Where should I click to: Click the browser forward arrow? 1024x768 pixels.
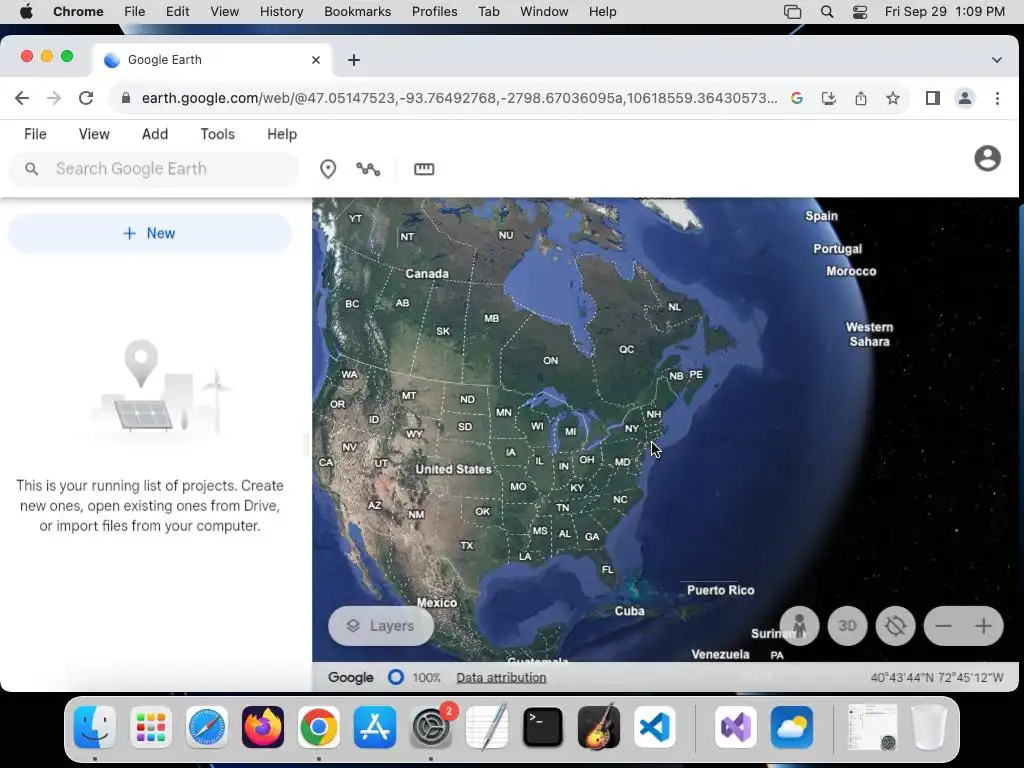(x=54, y=98)
